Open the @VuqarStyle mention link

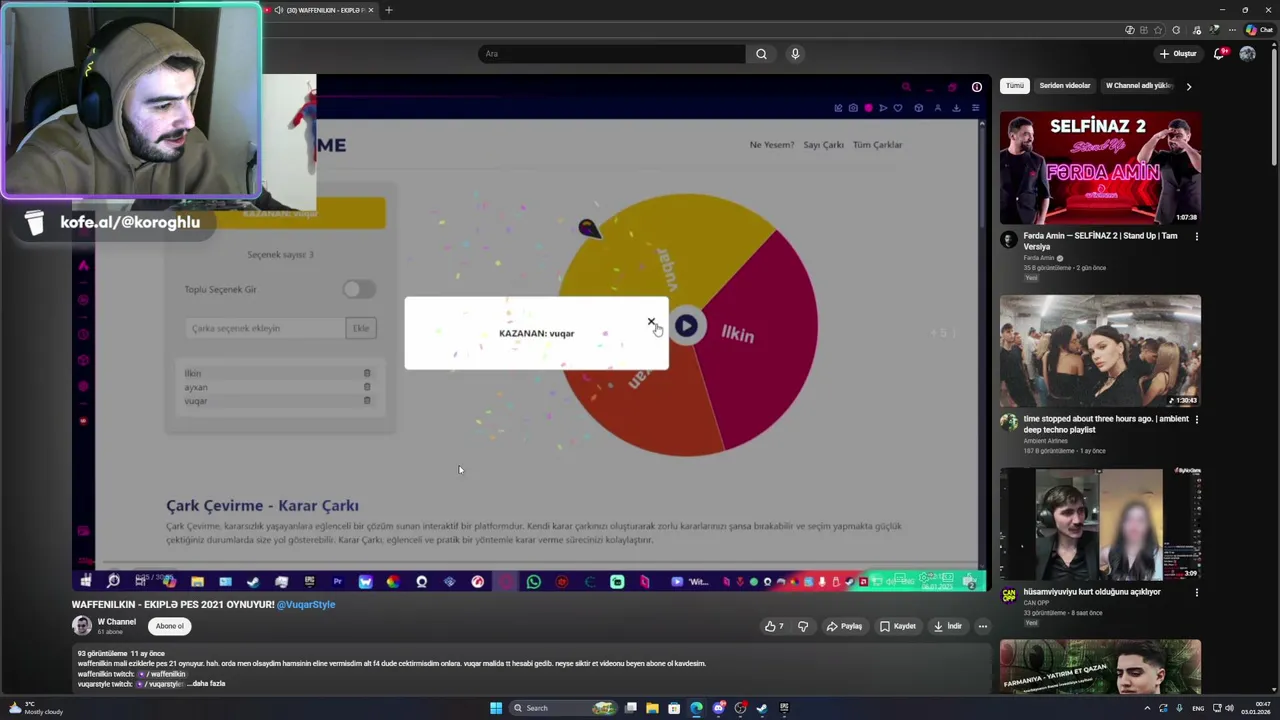point(306,605)
